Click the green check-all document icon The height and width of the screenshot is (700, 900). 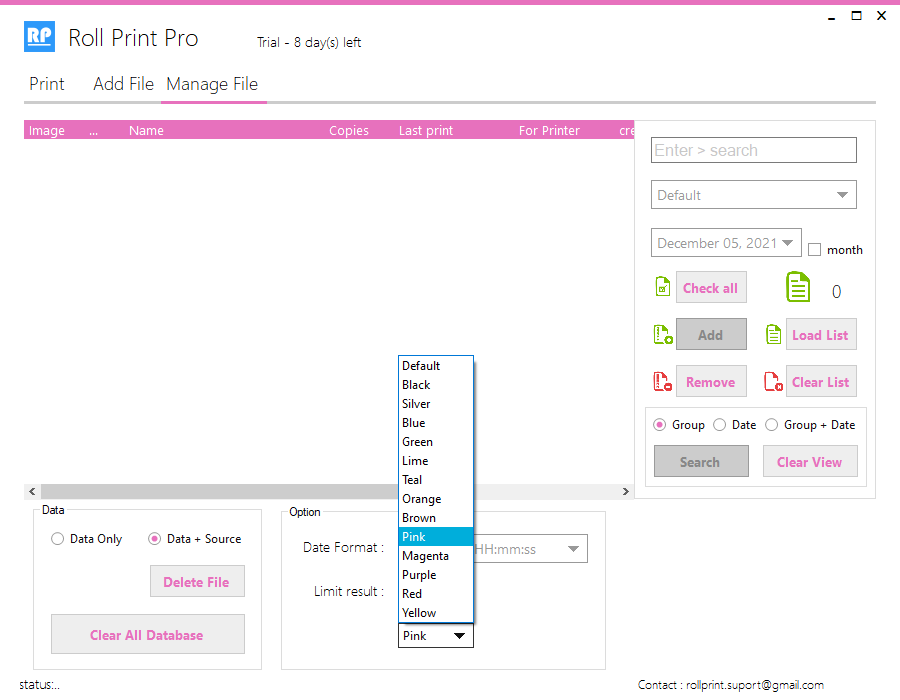tap(662, 288)
